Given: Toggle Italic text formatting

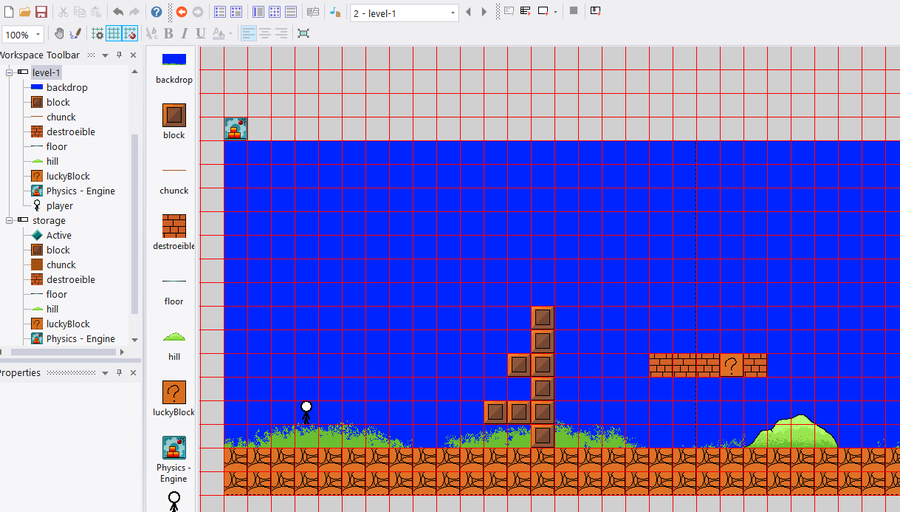Looking at the screenshot, I should pyautogui.click(x=184, y=34).
